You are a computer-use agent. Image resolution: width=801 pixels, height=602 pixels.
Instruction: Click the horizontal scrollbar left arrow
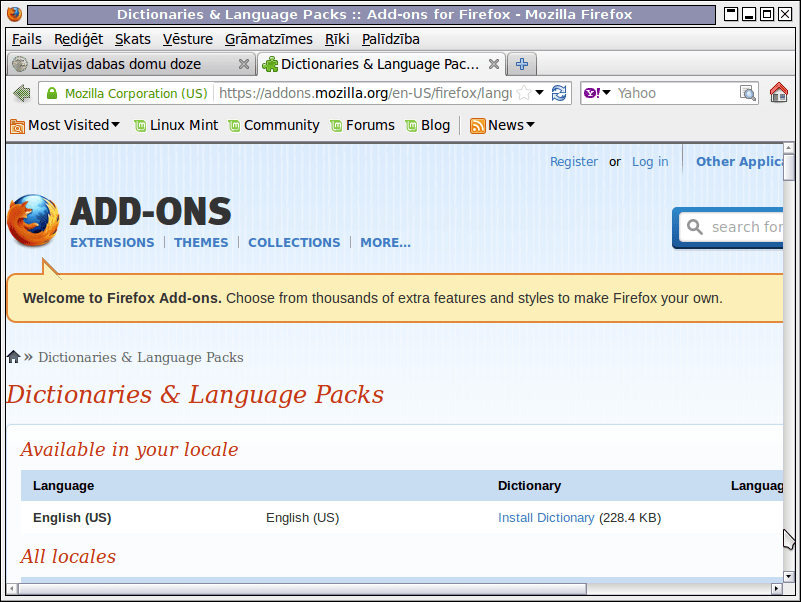(12, 589)
